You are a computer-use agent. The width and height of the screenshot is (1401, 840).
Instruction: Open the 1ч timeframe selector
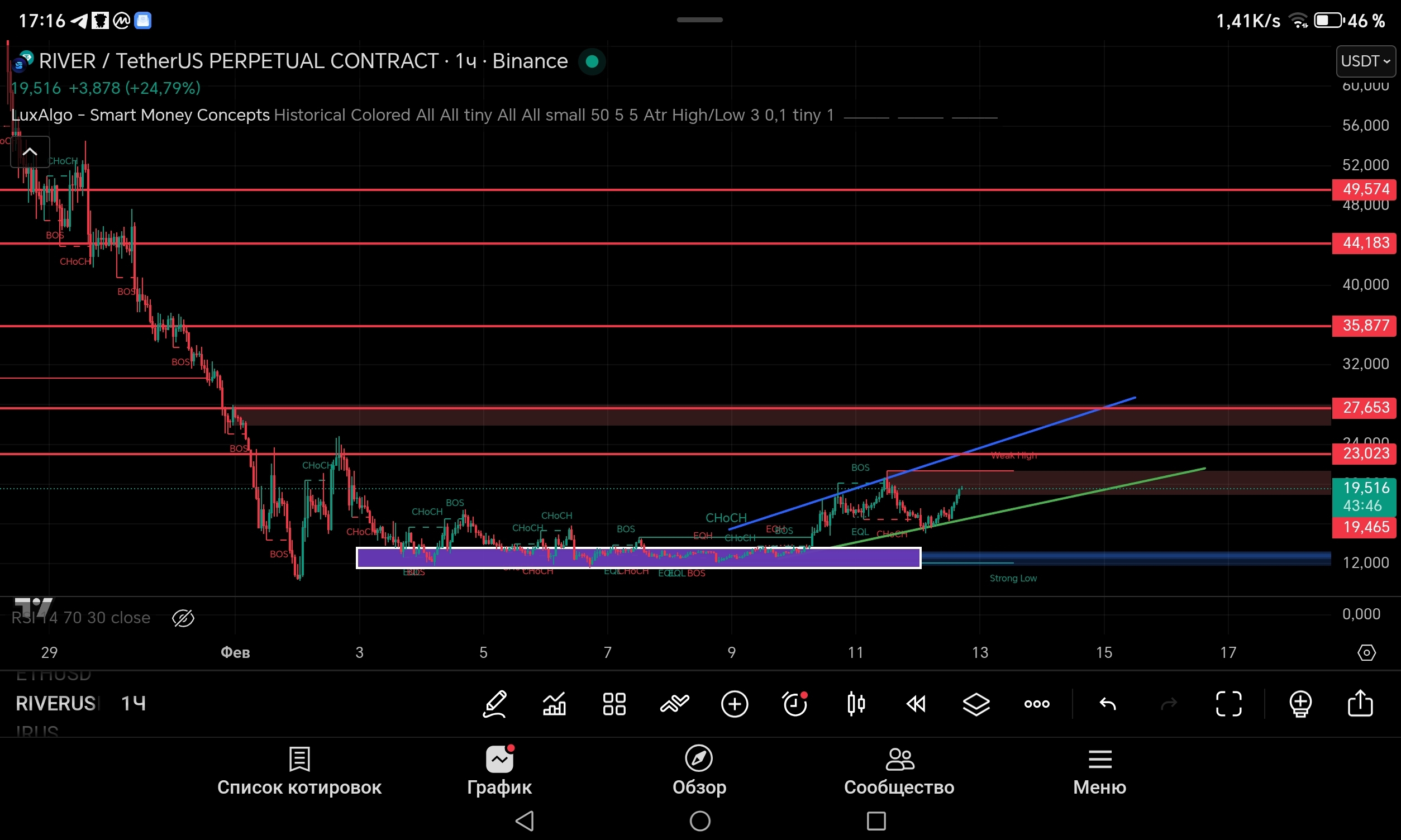[x=134, y=704]
